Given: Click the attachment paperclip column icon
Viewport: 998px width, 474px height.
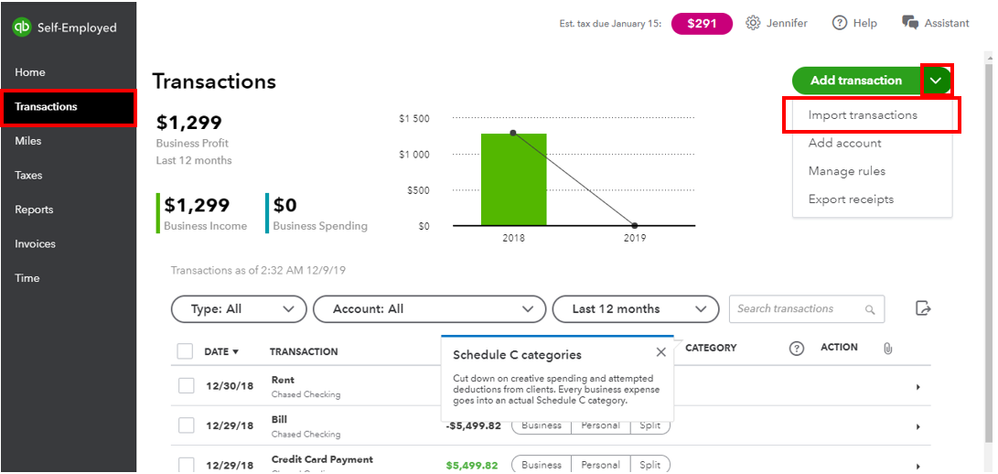Looking at the screenshot, I should pos(888,348).
